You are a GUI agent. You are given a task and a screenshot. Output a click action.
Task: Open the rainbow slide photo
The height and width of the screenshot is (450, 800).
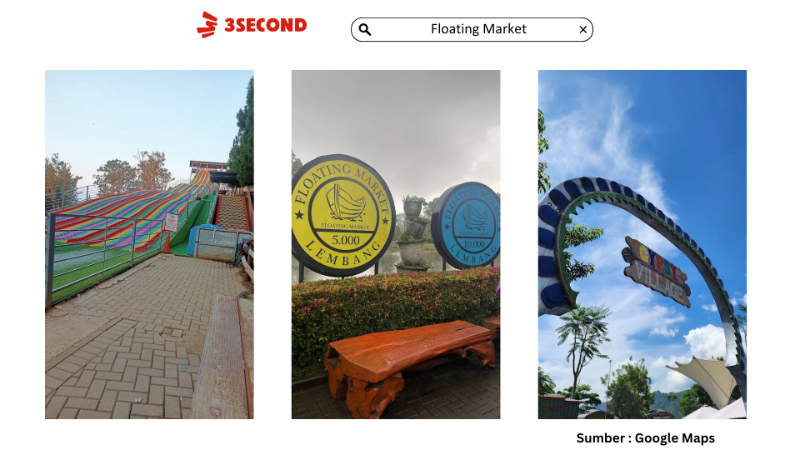(x=149, y=244)
